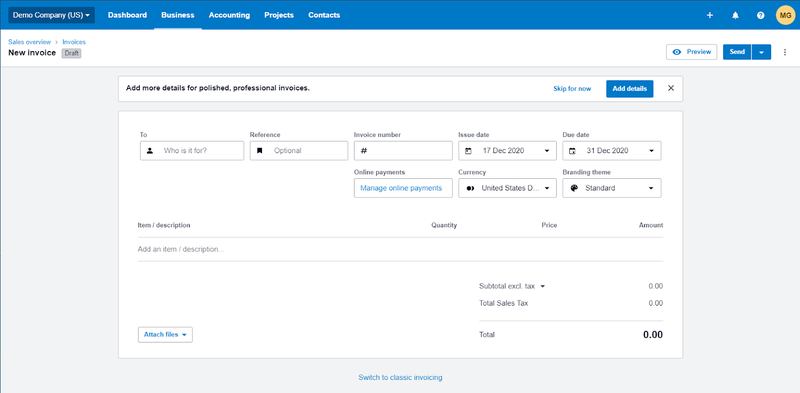Viewport: 800px width, 393px height.
Task: Open the Accounting menu
Action: pyautogui.click(x=229, y=15)
